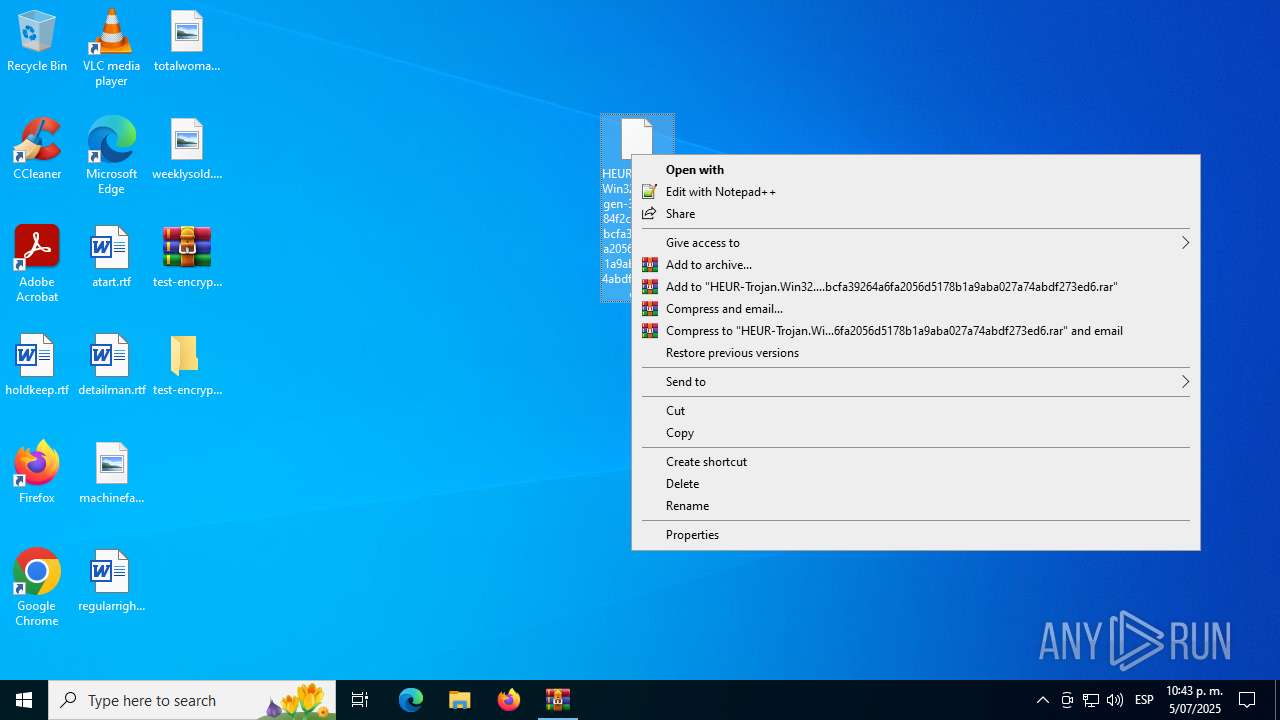Select the totalwoma... image file icon
This screenshot has height=720, width=1280.
coord(187,42)
